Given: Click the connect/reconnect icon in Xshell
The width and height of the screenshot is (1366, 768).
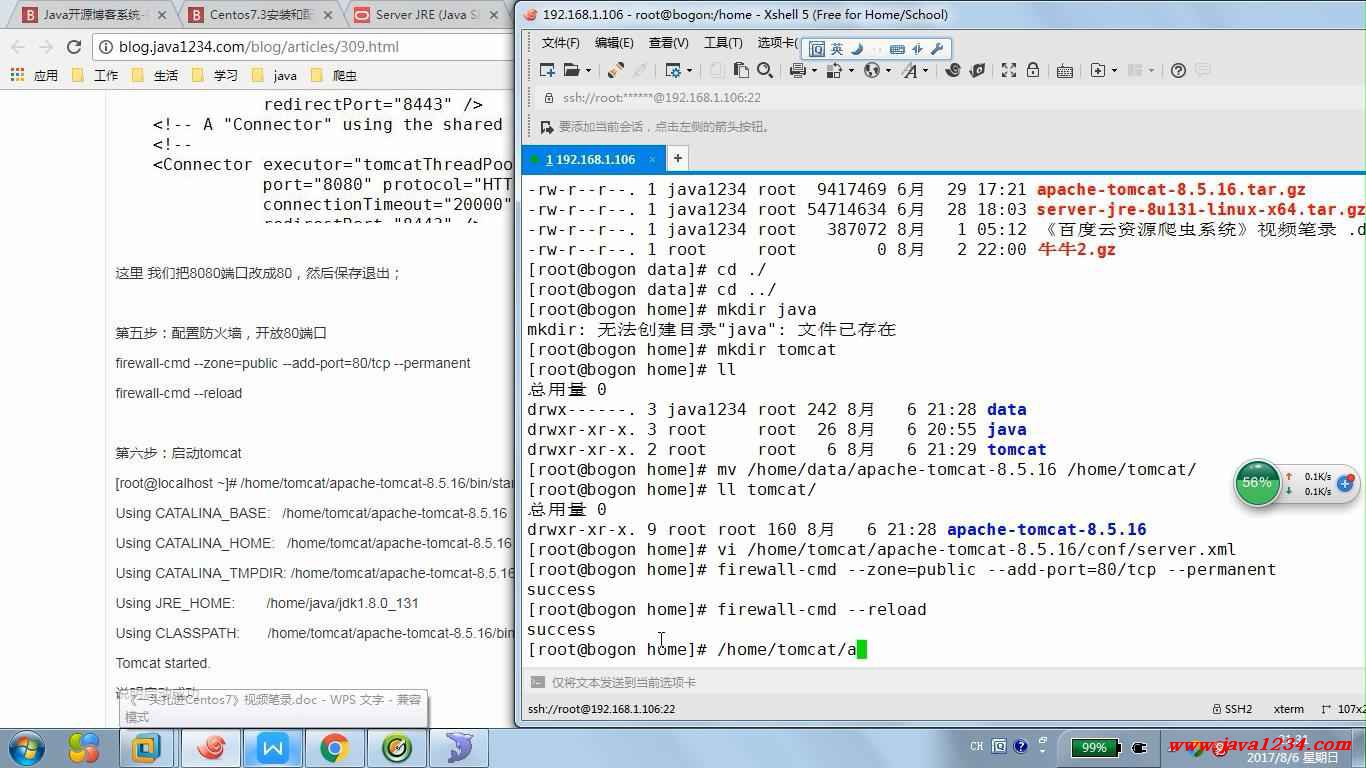Looking at the screenshot, I should [x=616, y=70].
